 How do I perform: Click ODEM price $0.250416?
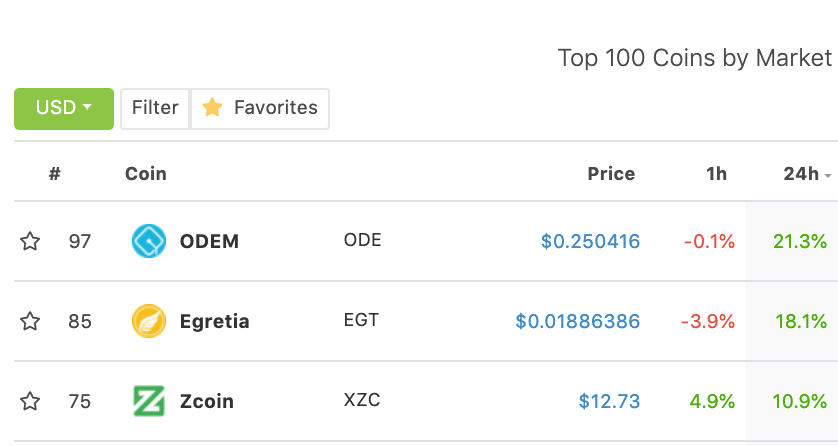coord(591,241)
